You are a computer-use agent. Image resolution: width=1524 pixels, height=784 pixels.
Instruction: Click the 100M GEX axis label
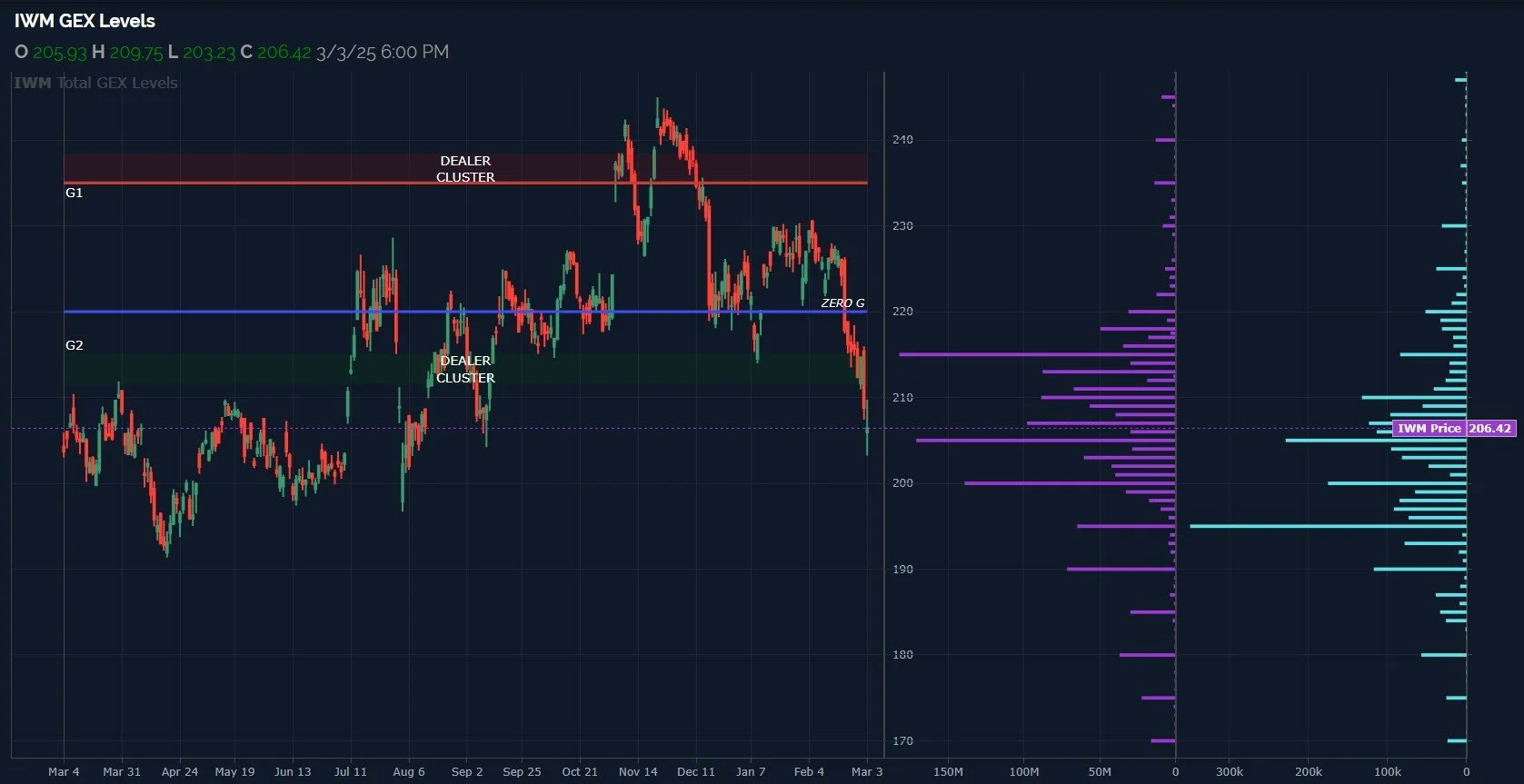click(x=1024, y=771)
